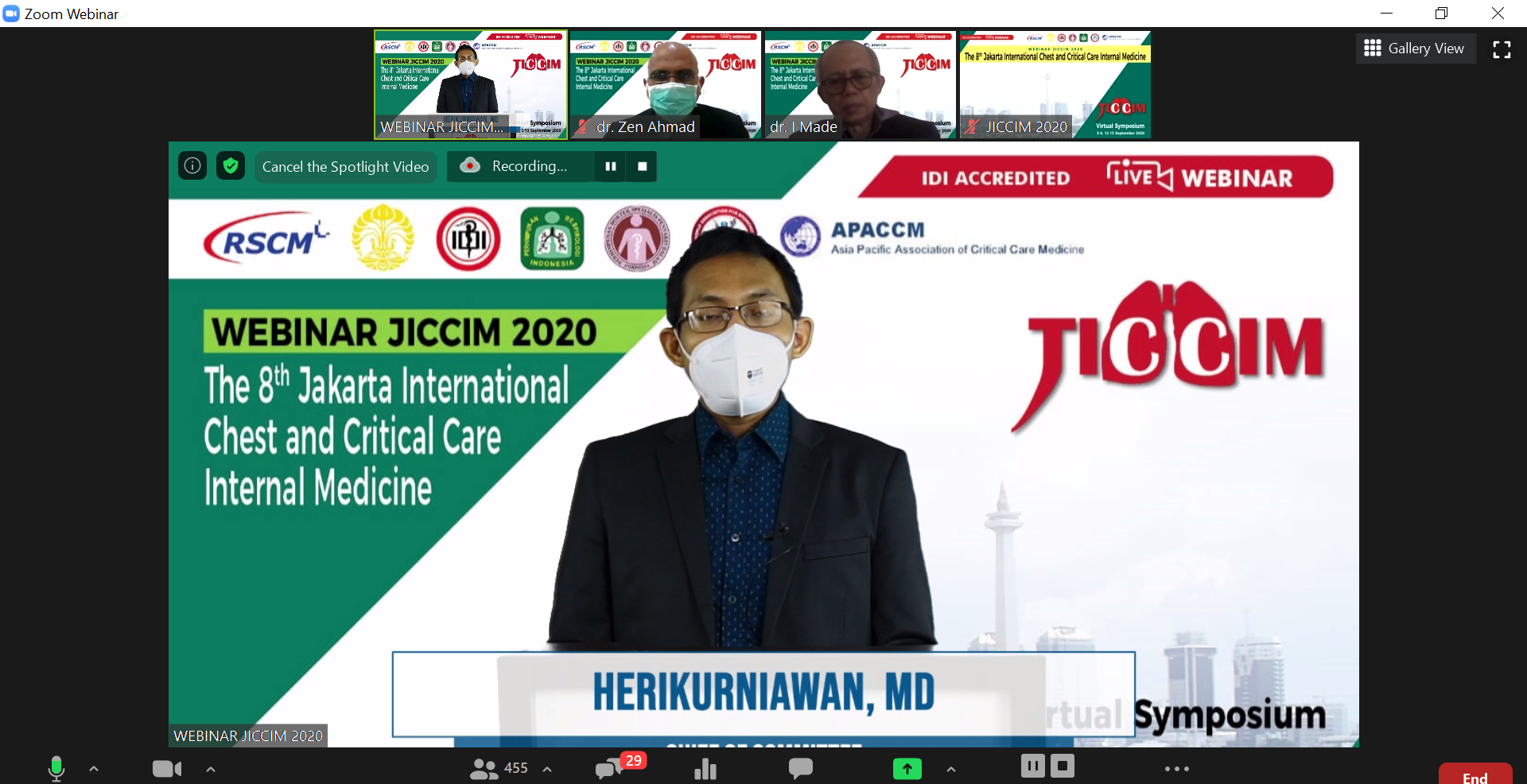Click muted mic icon on JICCIM 2020 tile

click(x=972, y=126)
